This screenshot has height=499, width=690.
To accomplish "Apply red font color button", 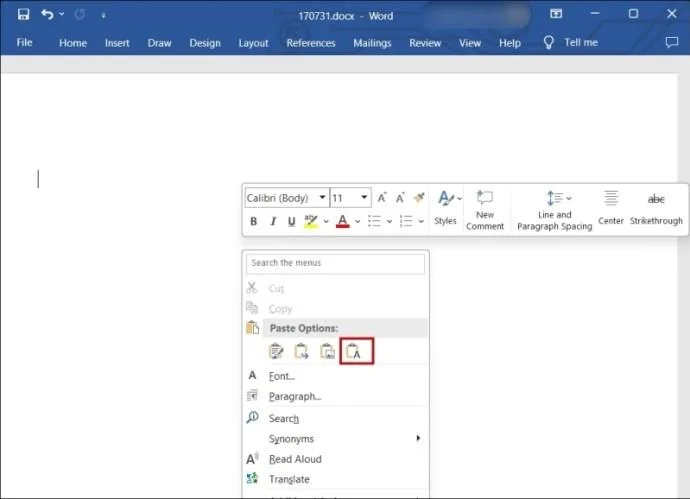I will click(343, 221).
